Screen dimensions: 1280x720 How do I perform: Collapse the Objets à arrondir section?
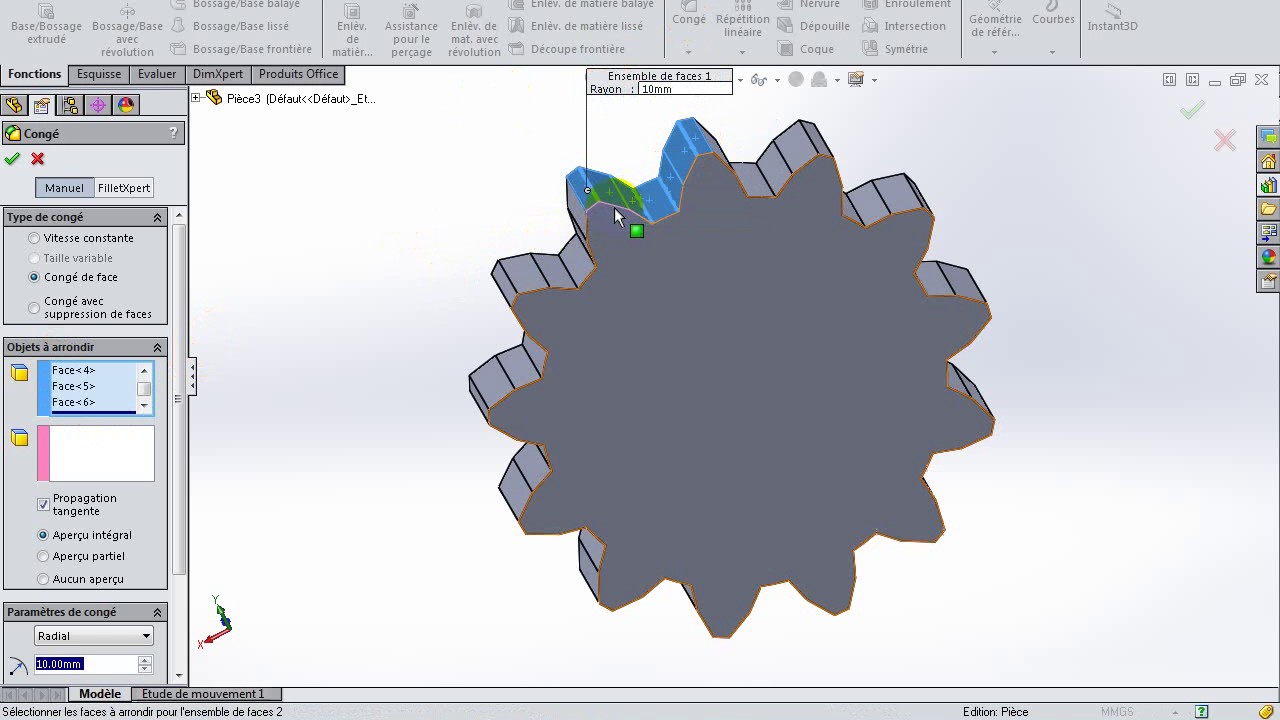tap(157, 347)
